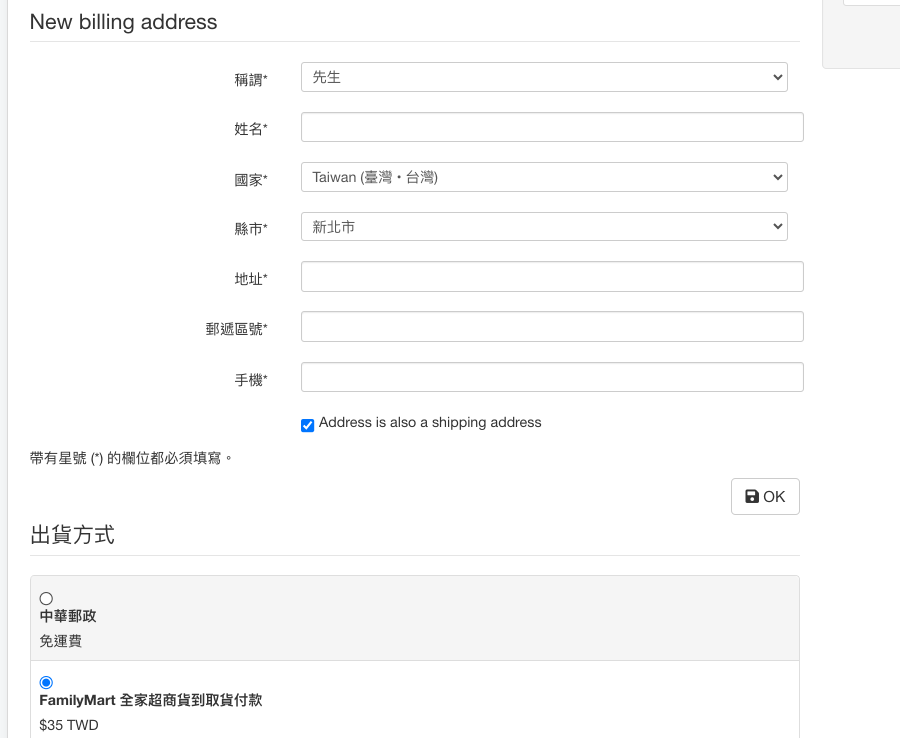This screenshot has height=738, width=900.
Task: Click the 郵遞區號 field label
Action: coord(236,329)
